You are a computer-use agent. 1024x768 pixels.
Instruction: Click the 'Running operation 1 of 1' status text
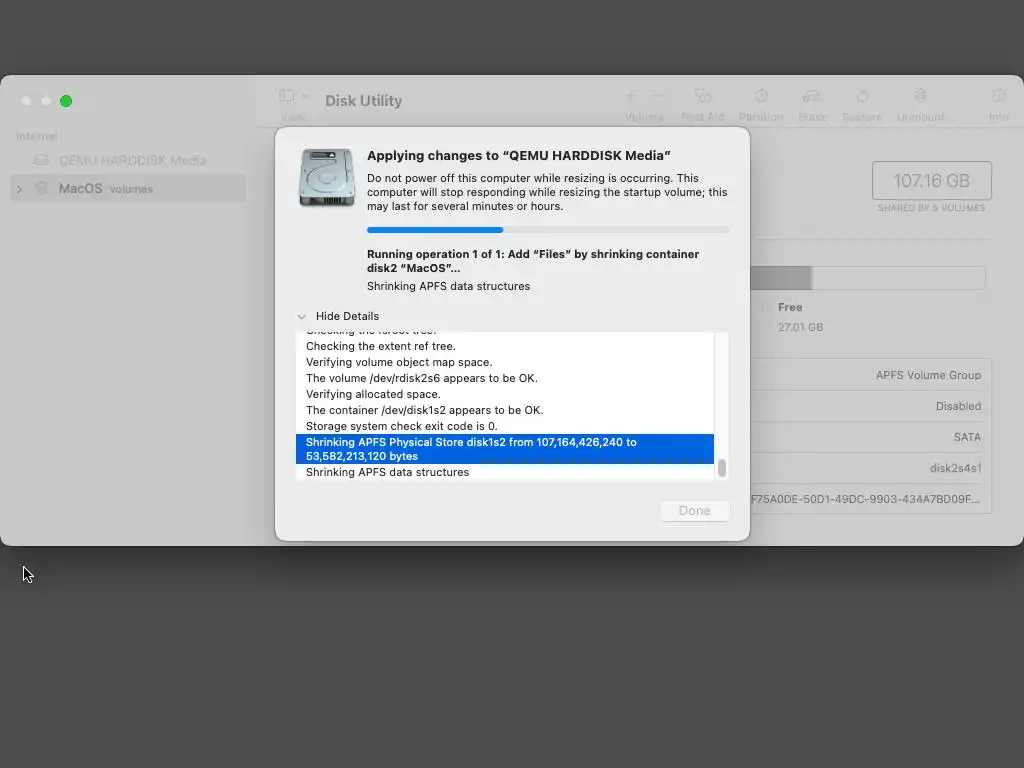tap(533, 261)
